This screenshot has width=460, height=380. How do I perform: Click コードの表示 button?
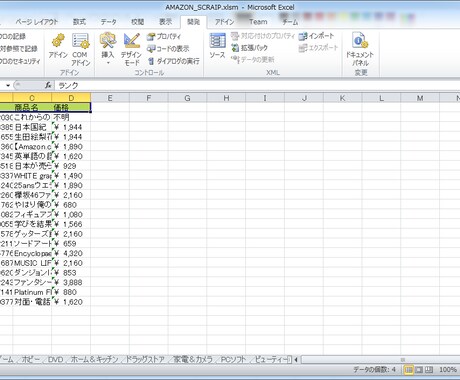point(168,49)
